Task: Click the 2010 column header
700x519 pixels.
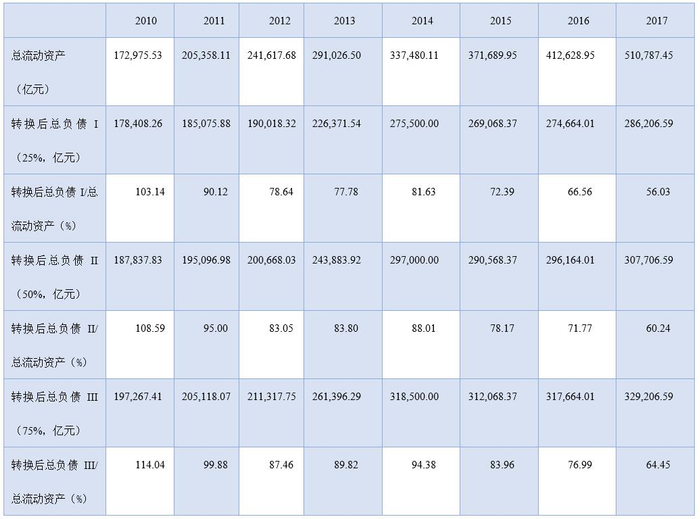Action: 145,19
